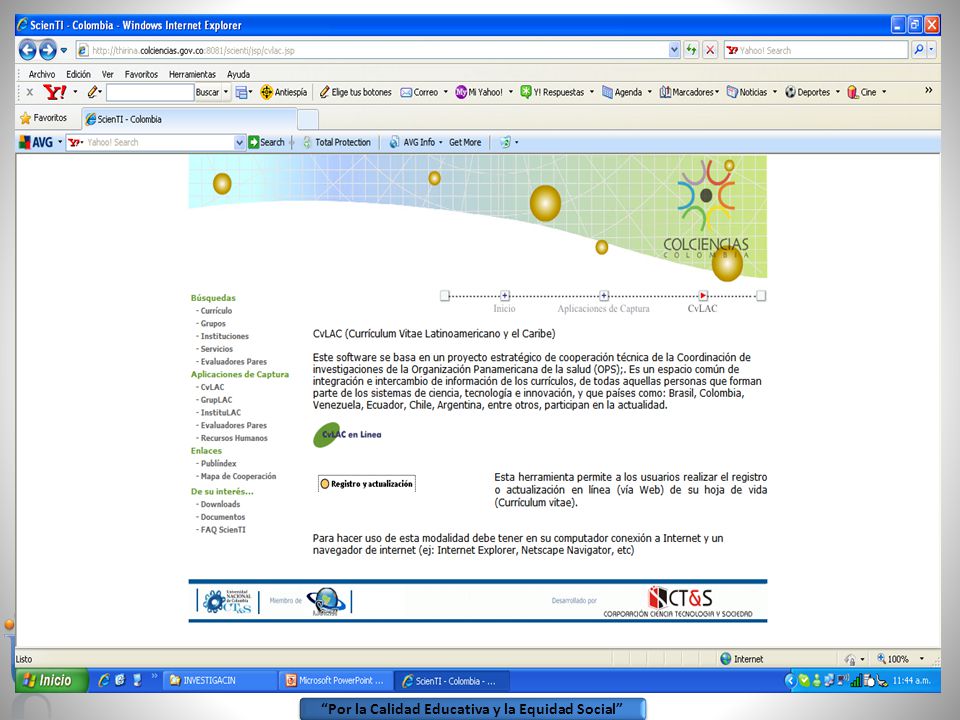Image resolution: width=960 pixels, height=720 pixels.
Task: Open the Archivo menu
Action: [42, 74]
